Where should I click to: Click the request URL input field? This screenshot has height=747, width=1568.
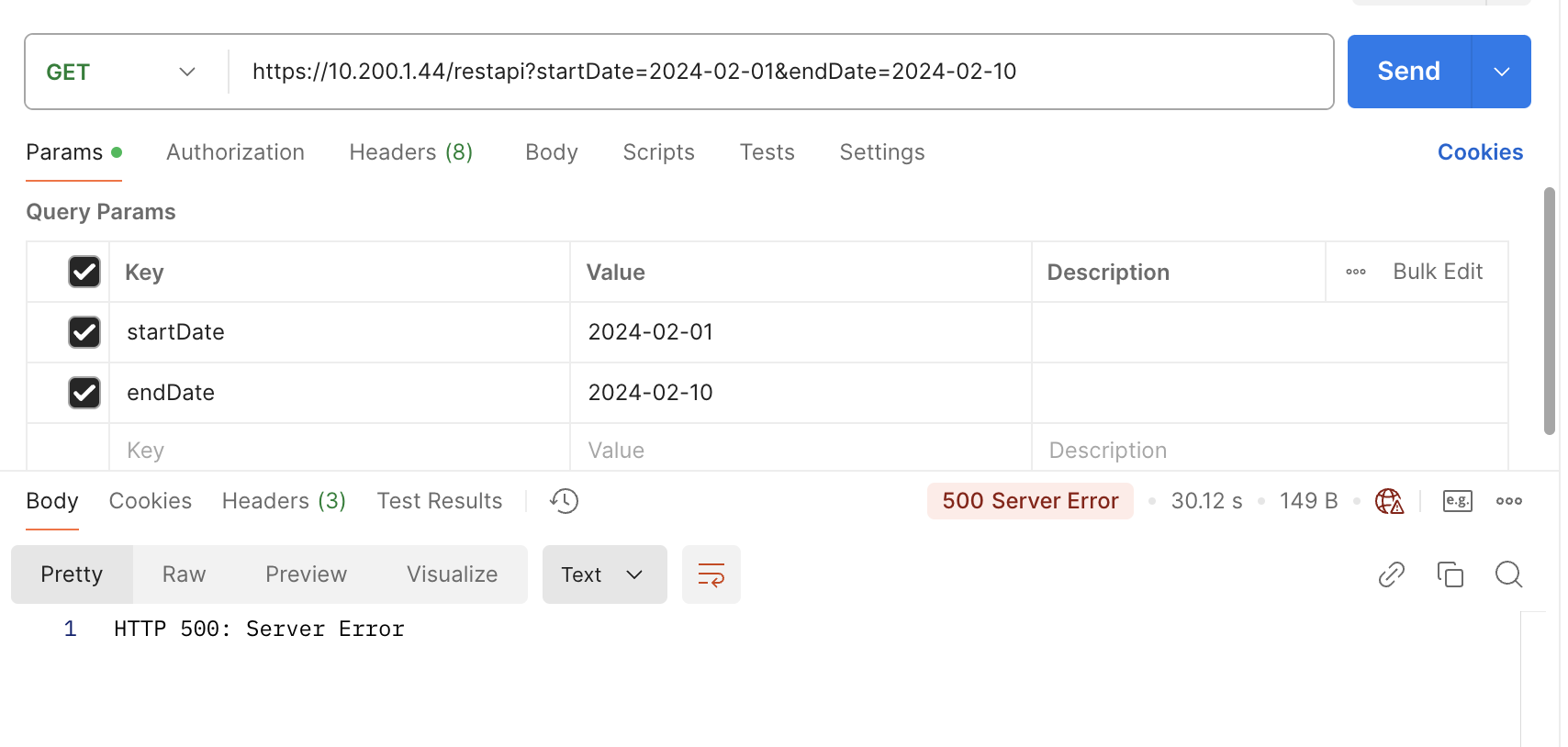780,72
